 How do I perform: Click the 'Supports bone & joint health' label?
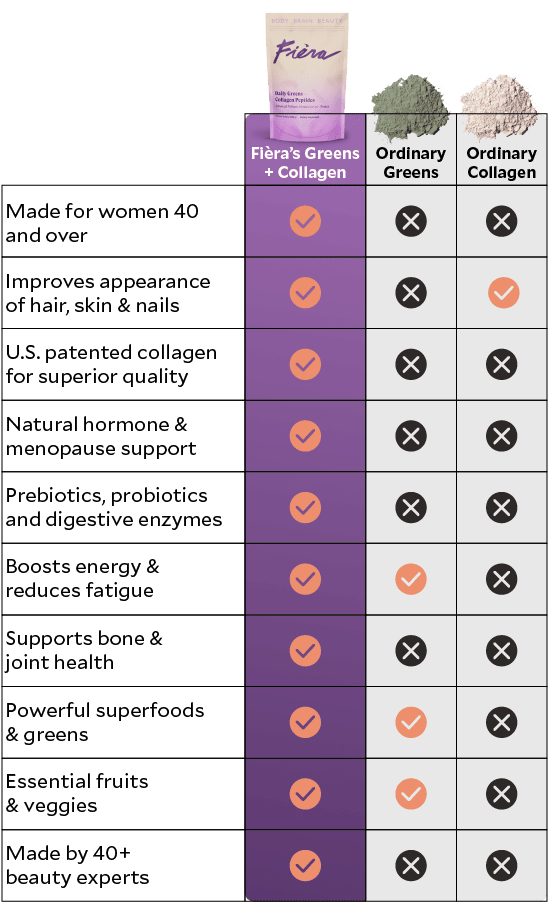84,651
